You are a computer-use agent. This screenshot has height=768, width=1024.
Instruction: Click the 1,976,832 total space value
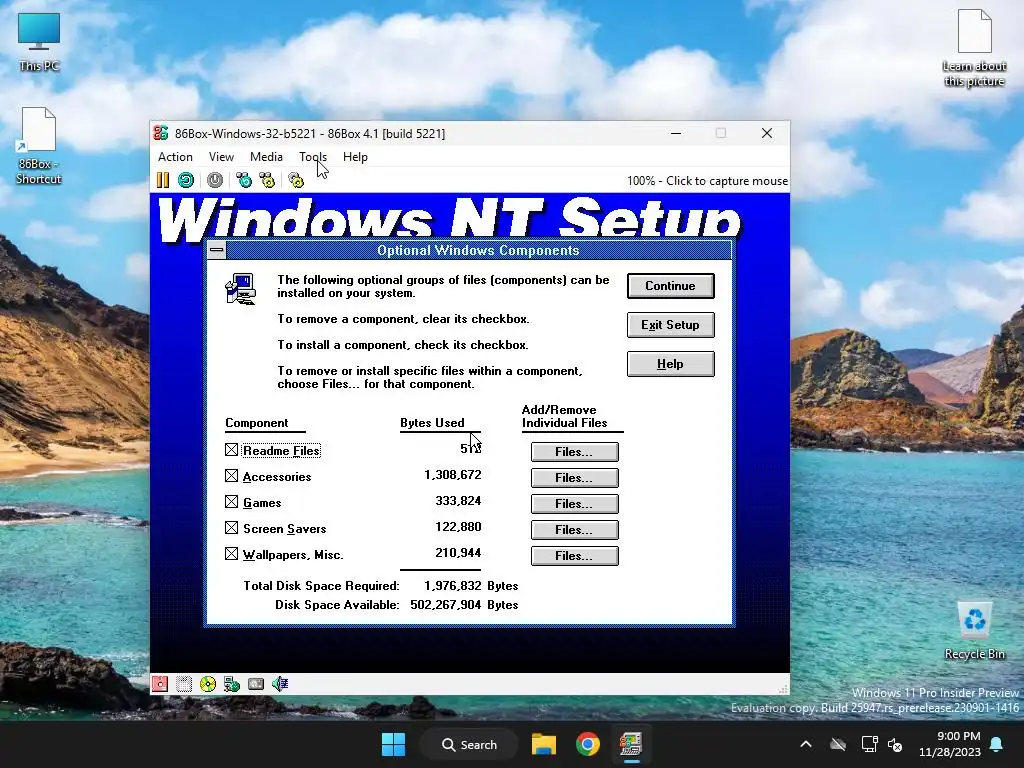pos(453,586)
